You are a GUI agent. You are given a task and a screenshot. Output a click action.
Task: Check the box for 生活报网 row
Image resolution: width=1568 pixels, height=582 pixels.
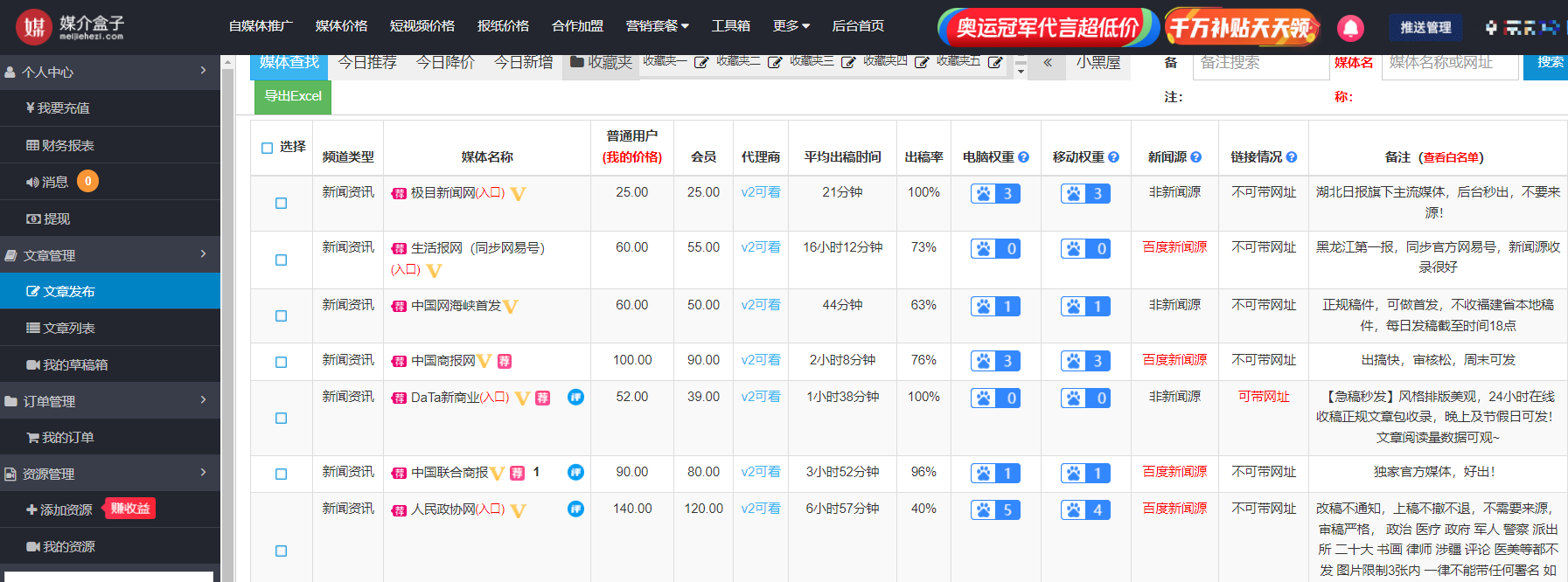(281, 260)
